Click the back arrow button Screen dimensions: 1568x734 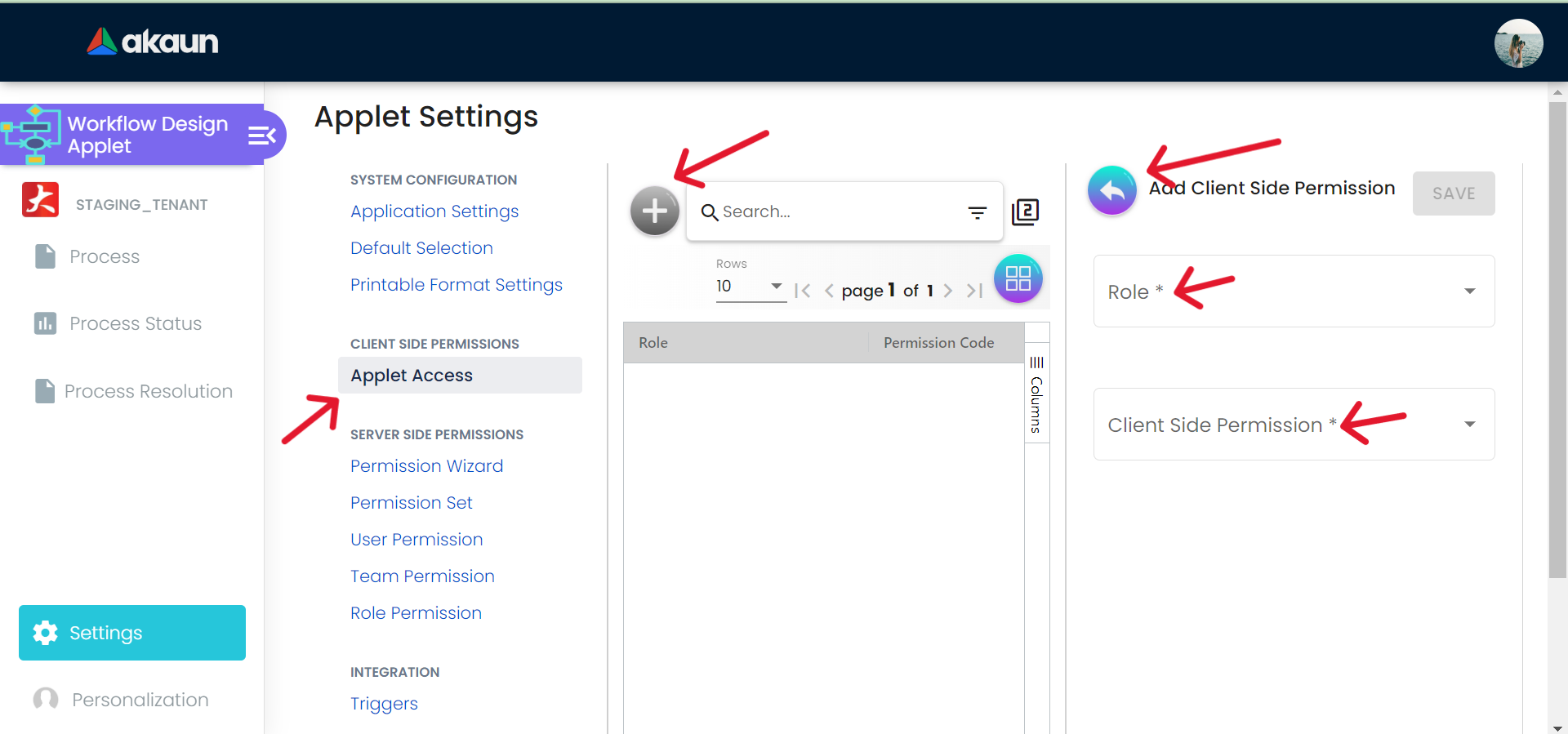[x=1111, y=190]
